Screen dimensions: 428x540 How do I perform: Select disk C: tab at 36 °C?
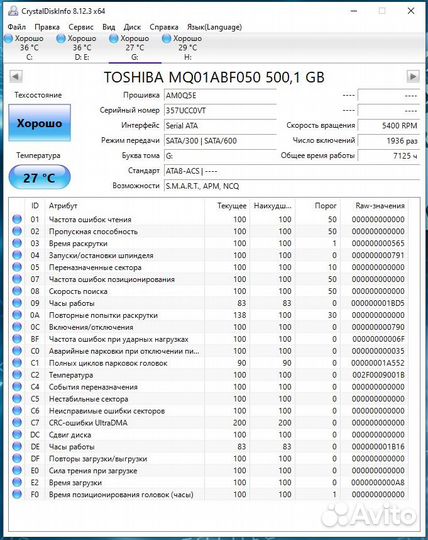pyautogui.click(x=29, y=48)
